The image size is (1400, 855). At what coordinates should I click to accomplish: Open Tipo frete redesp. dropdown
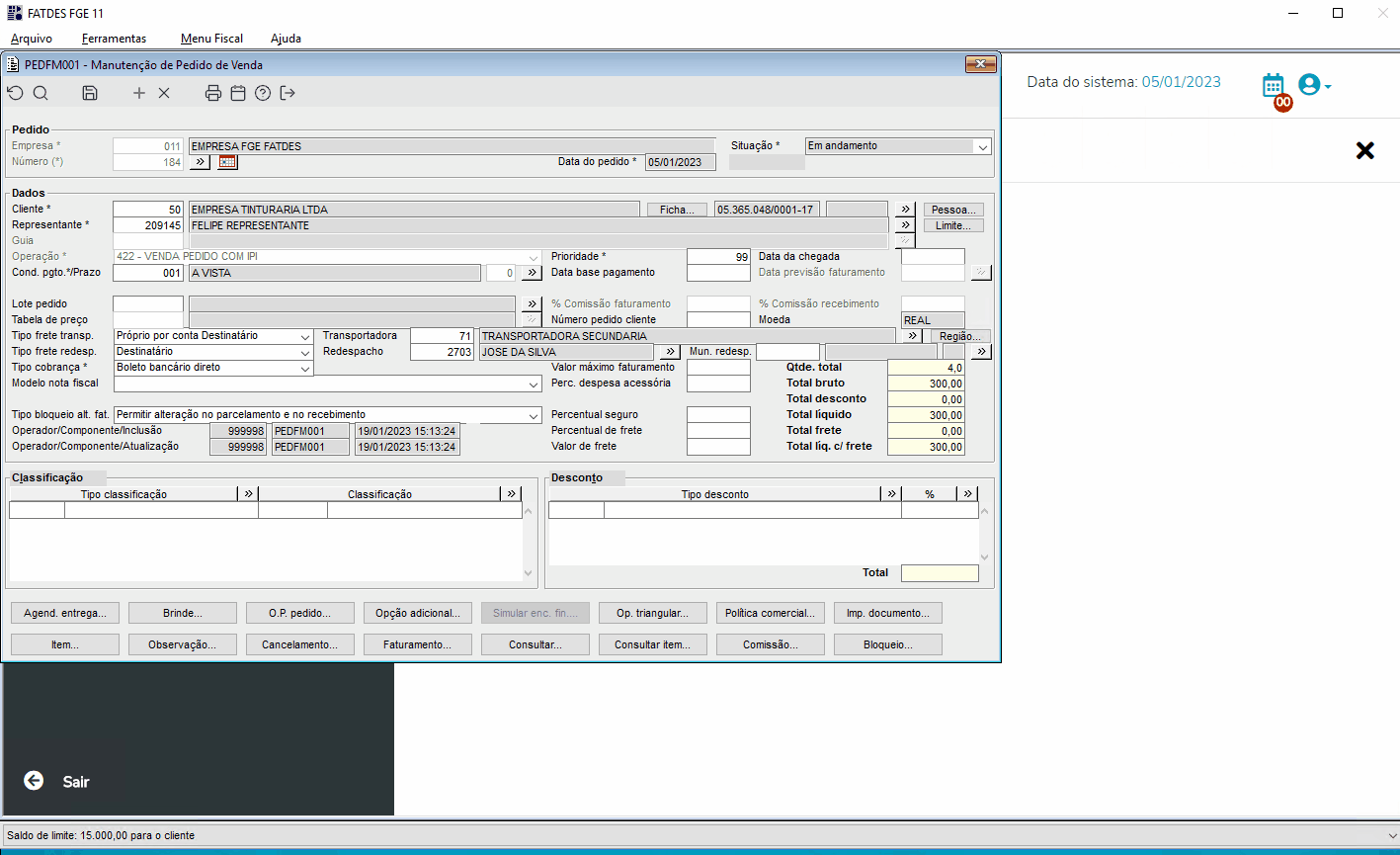pyautogui.click(x=305, y=352)
